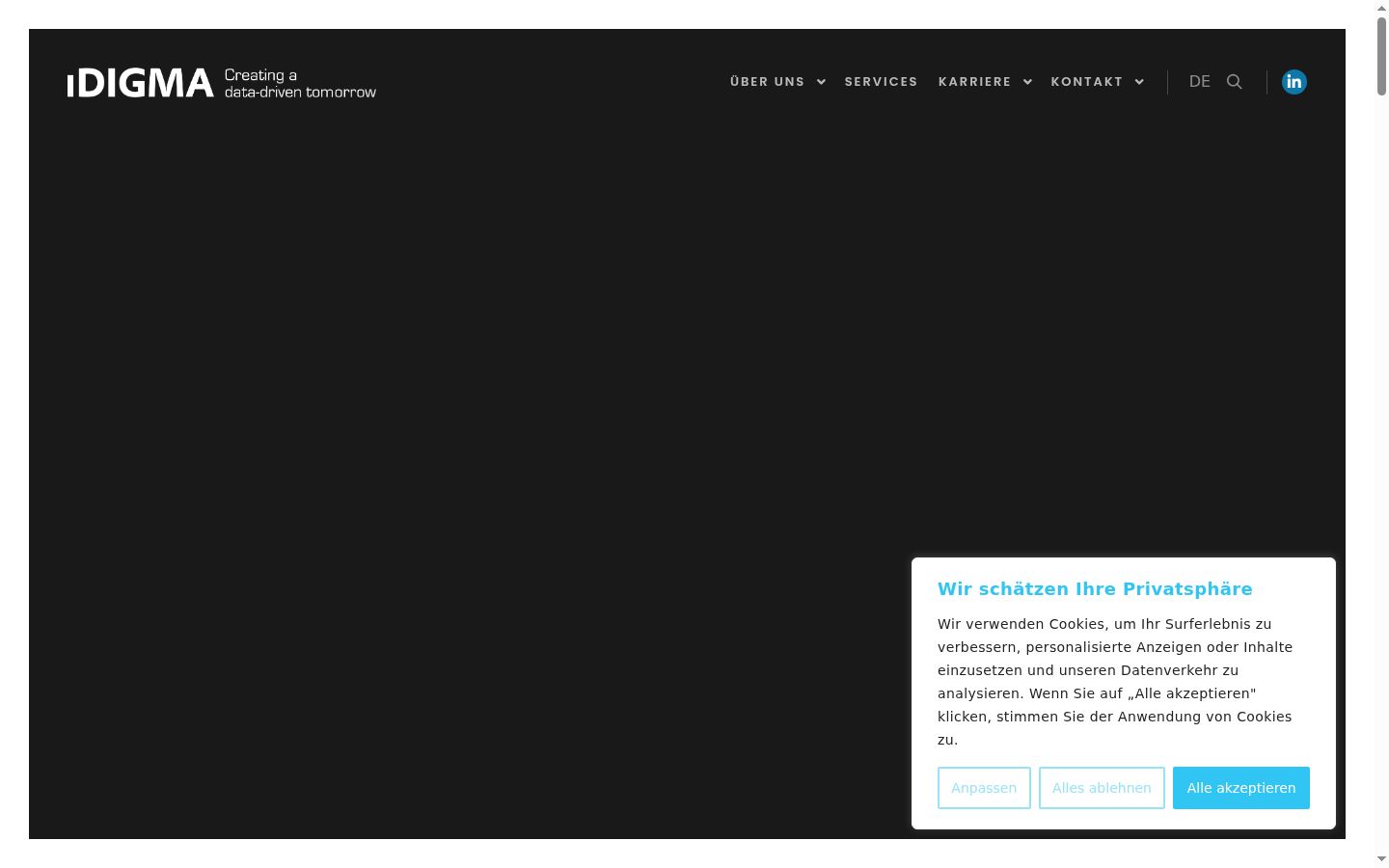Image resolution: width=1389 pixels, height=868 pixels.
Task: Click the search magnifier icon
Action: point(1234,82)
